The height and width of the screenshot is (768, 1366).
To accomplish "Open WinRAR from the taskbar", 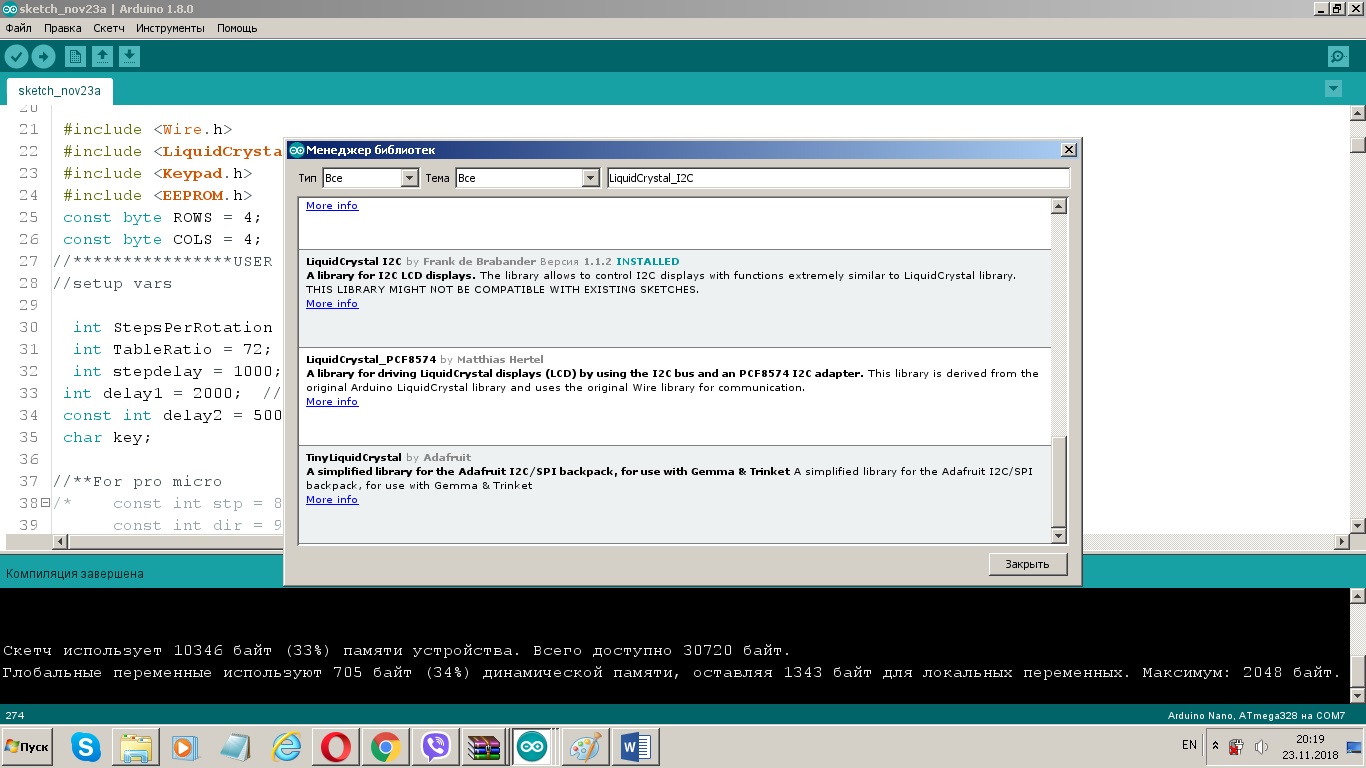I will [x=484, y=747].
